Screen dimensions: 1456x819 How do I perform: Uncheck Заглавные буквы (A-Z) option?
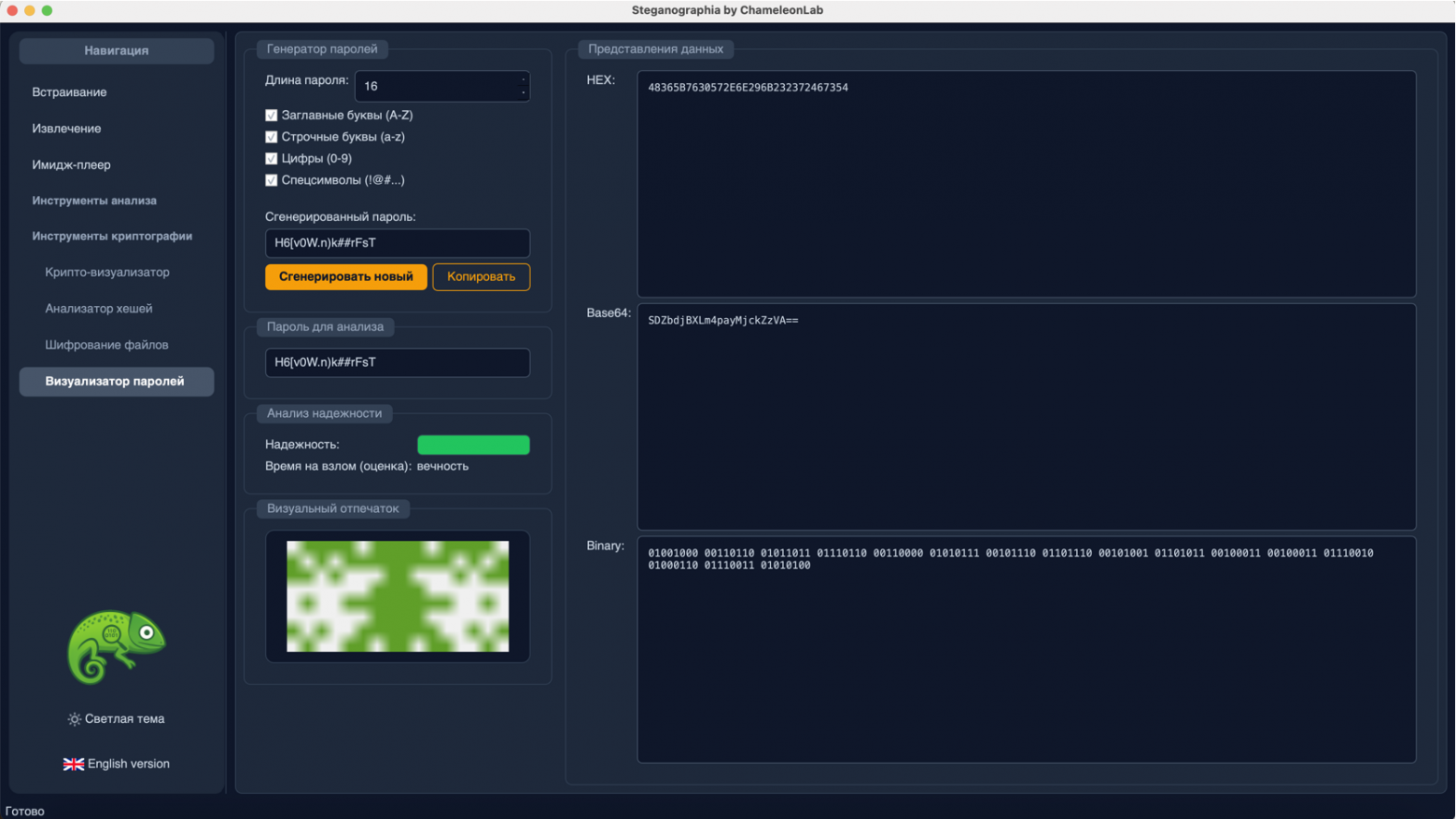pos(272,116)
